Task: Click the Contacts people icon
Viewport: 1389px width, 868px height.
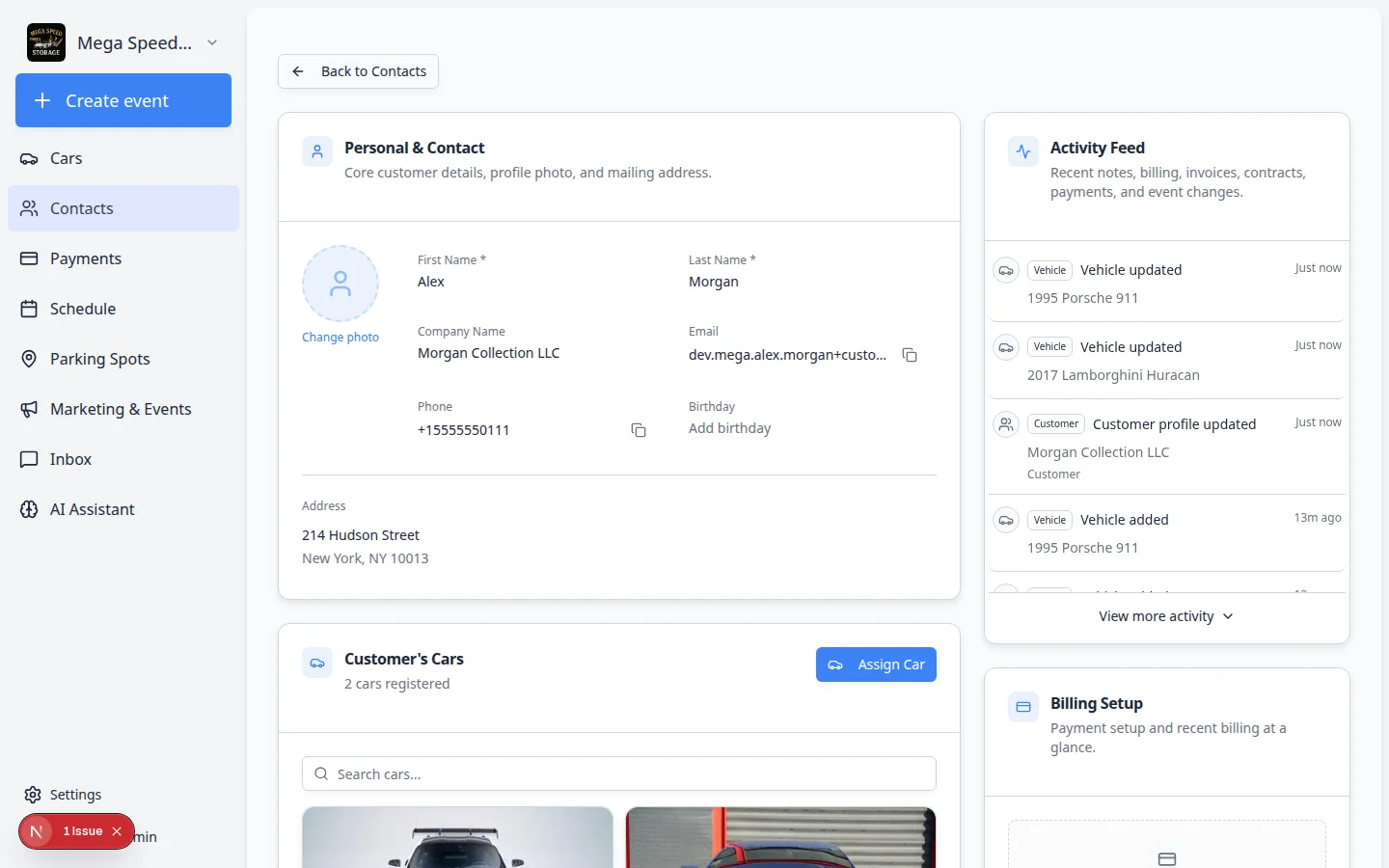Action: (x=29, y=208)
